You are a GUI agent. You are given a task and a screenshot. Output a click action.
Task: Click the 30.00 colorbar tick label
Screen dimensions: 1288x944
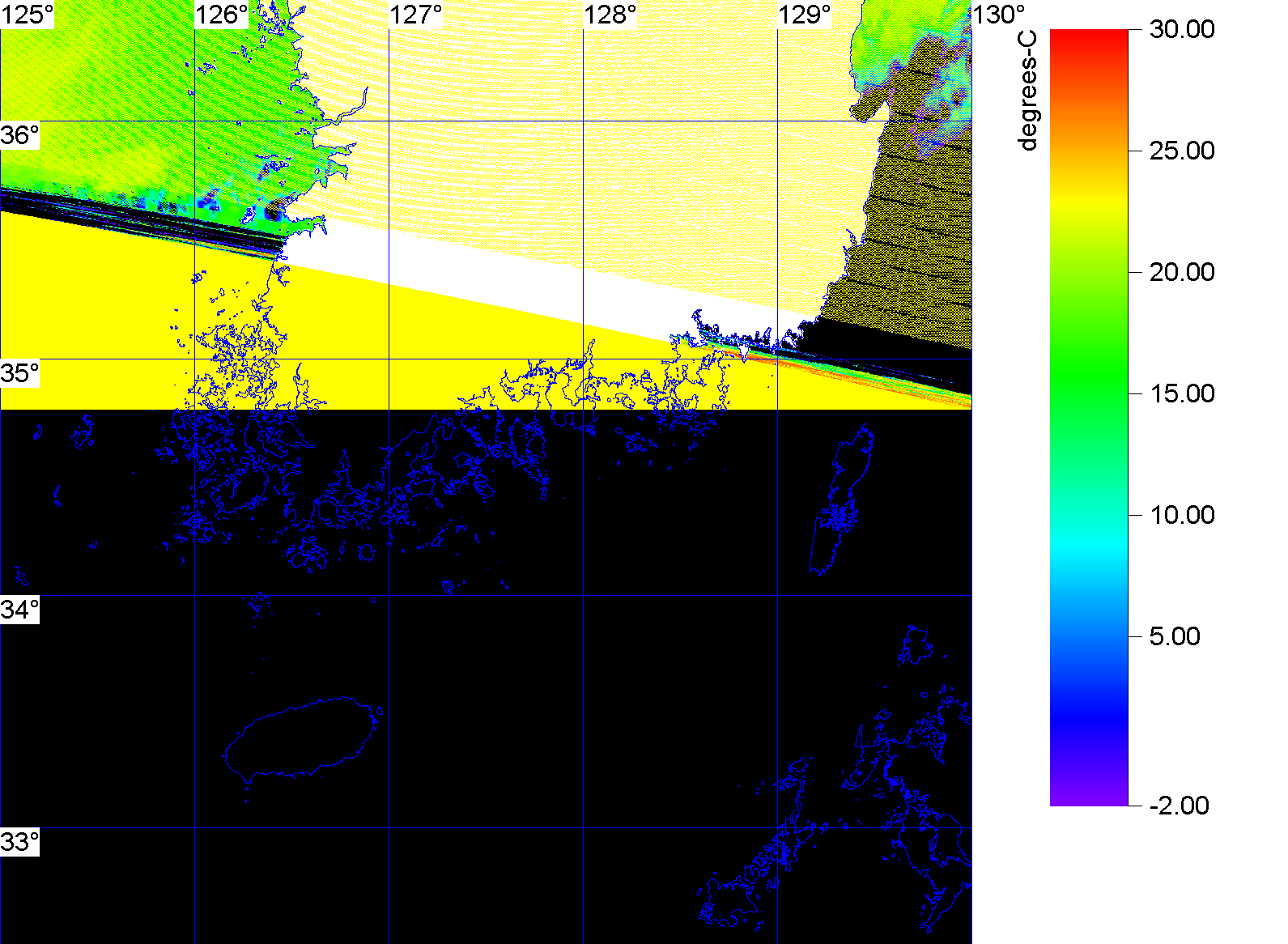tap(1182, 29)
